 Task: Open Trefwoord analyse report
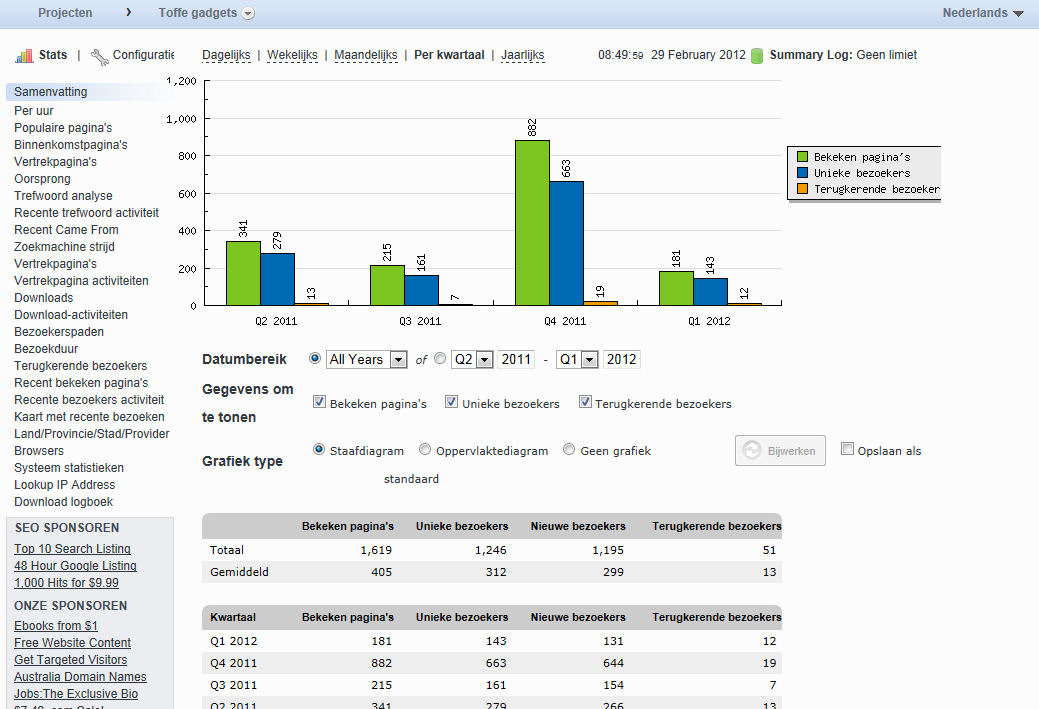click(x=63, y=195)
